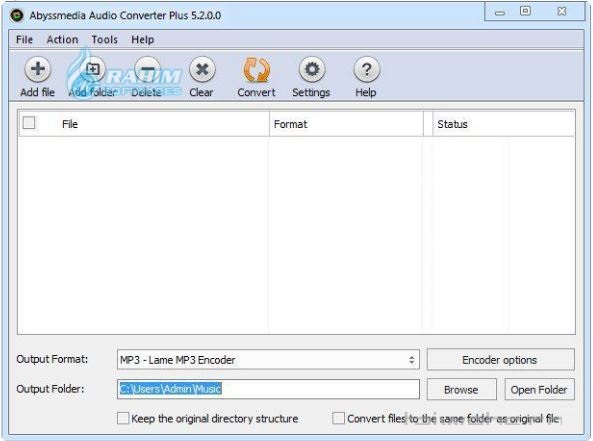Open Settings via the gear icon
This screenshot has width=593, height=441.
312,69
